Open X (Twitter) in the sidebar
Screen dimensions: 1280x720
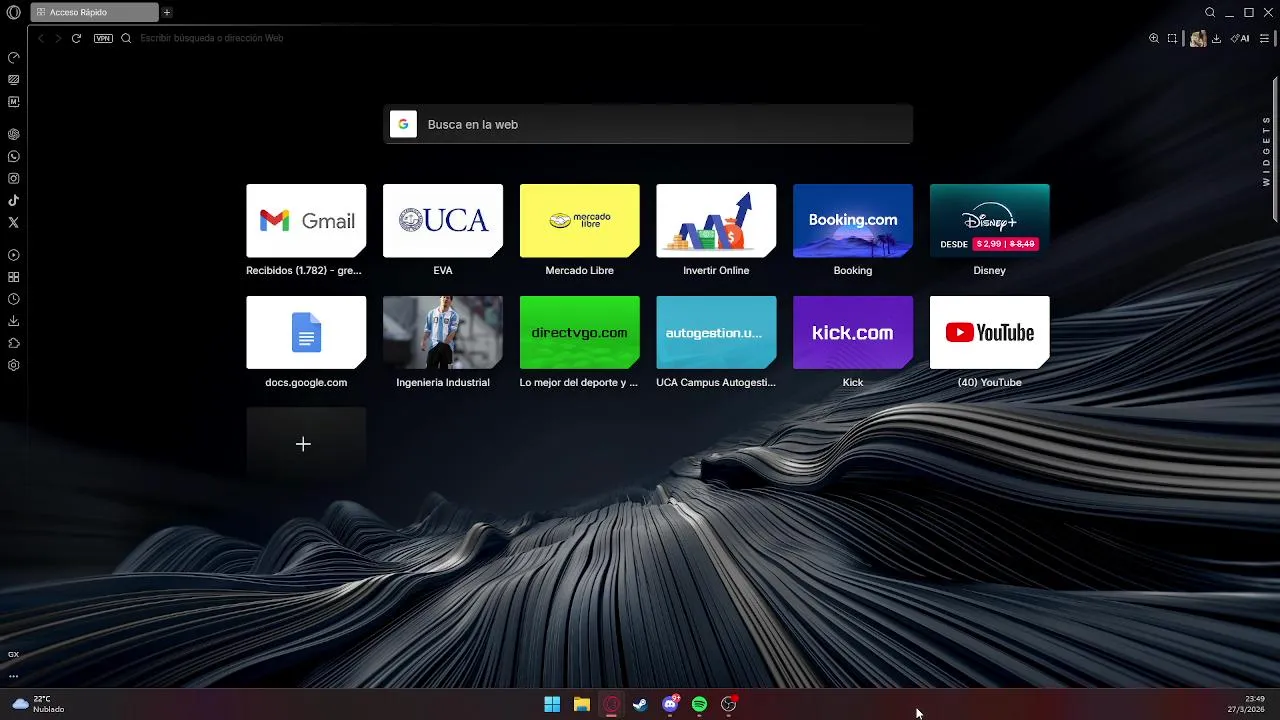(14, 222)
